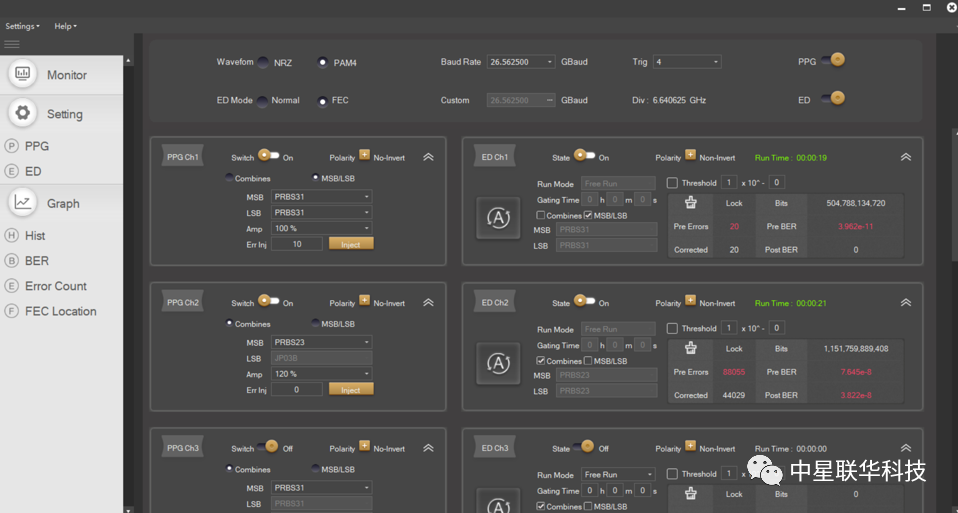Click the hamburger menu icon above Monitor

click(x=12, y=44)
